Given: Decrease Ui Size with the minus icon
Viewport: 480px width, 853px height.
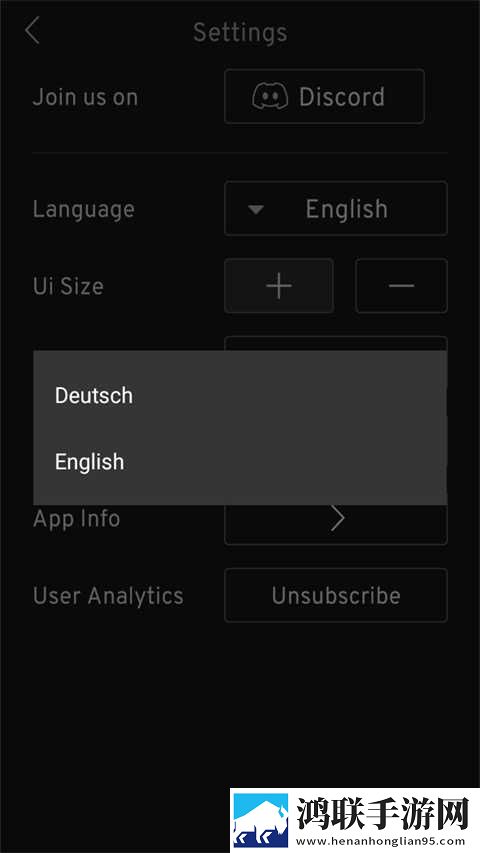Looking at the screenshot, I should click(x=402, y=286).
